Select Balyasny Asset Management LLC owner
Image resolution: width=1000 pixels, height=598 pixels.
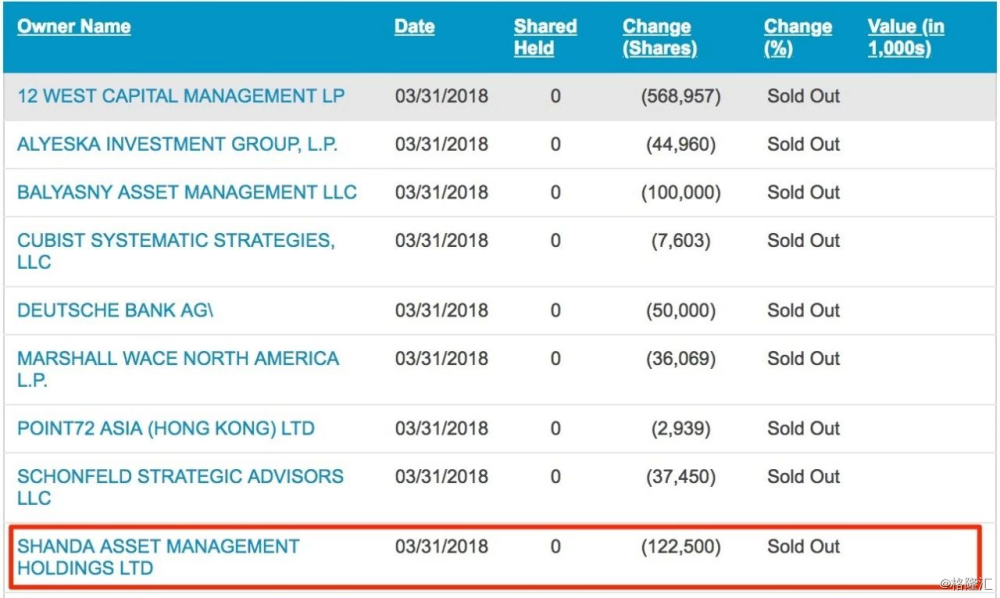[x=187, y=193]
